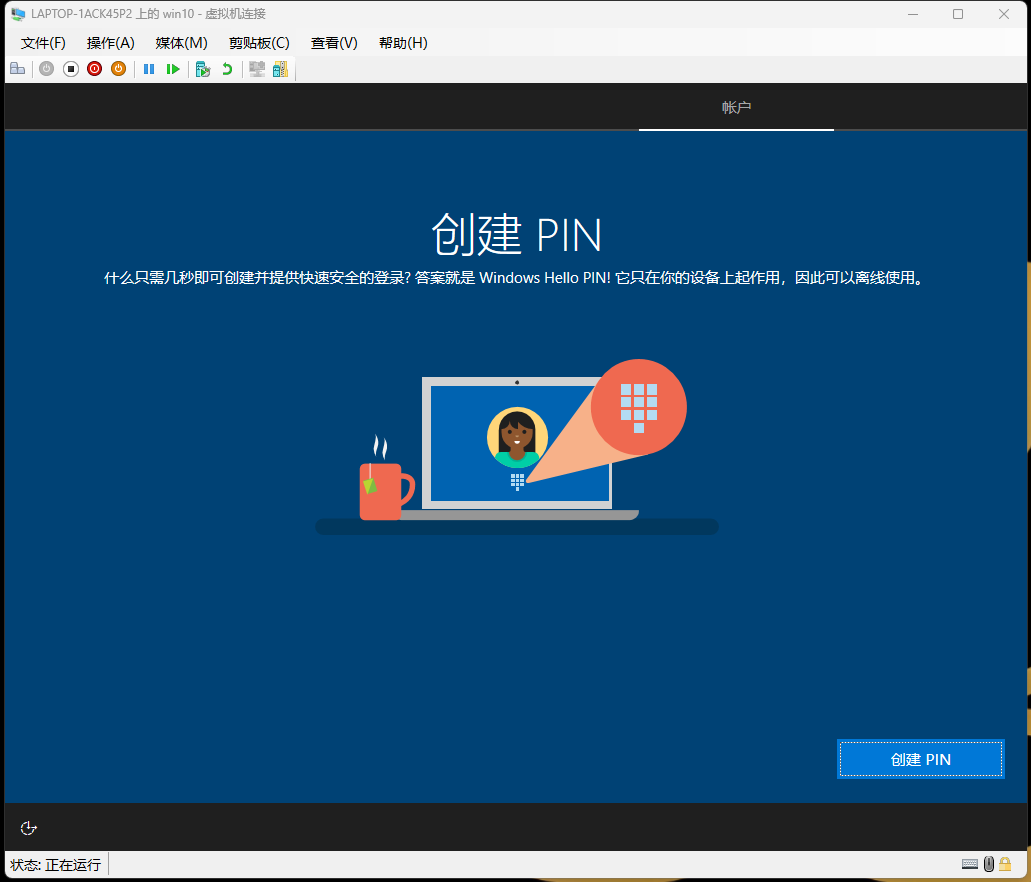Open the 查看(V) menu

point(334,43)
